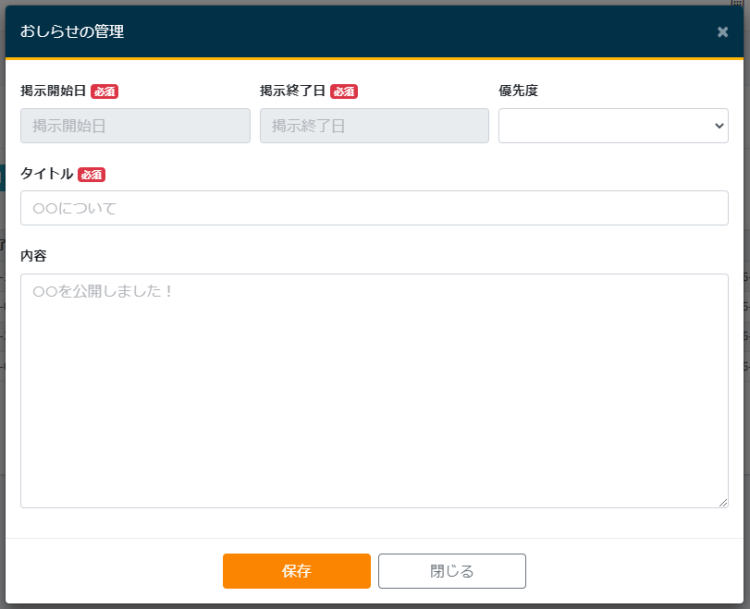Click the 必須 badge beside 掲示終了日
This screenshot has height=609, width=750.
(x=344, y=92)
